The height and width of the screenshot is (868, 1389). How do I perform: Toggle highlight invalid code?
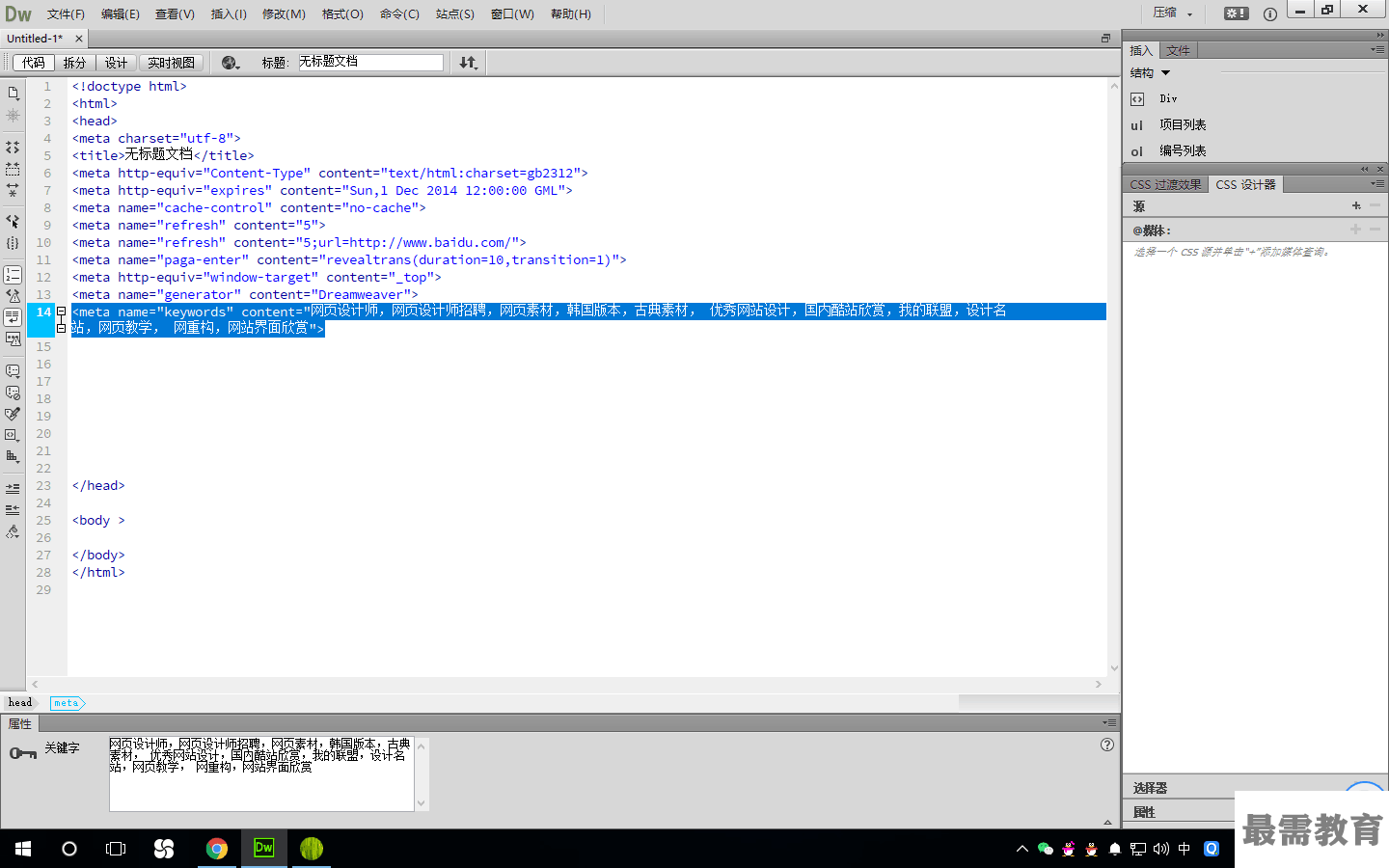13,296
